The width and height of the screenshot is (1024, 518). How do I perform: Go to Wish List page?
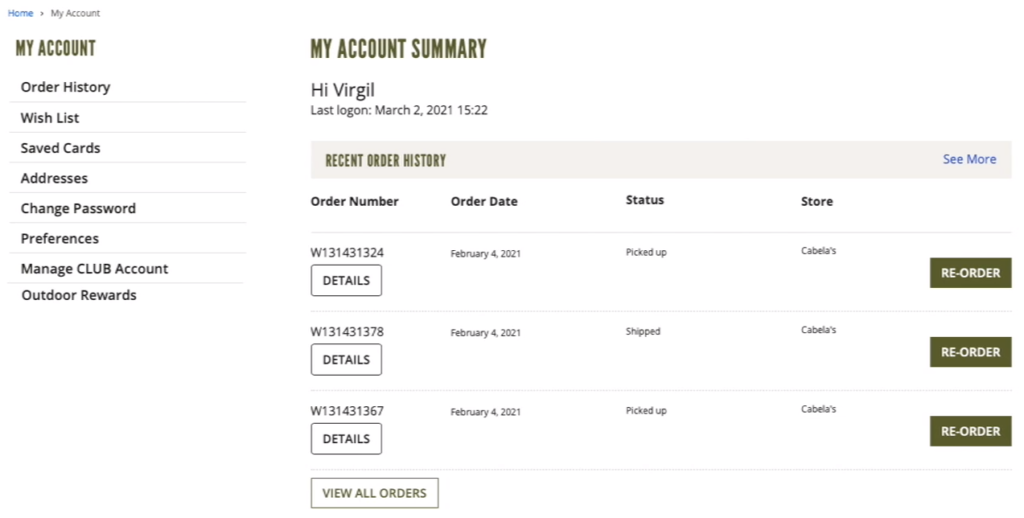point(50,118)
